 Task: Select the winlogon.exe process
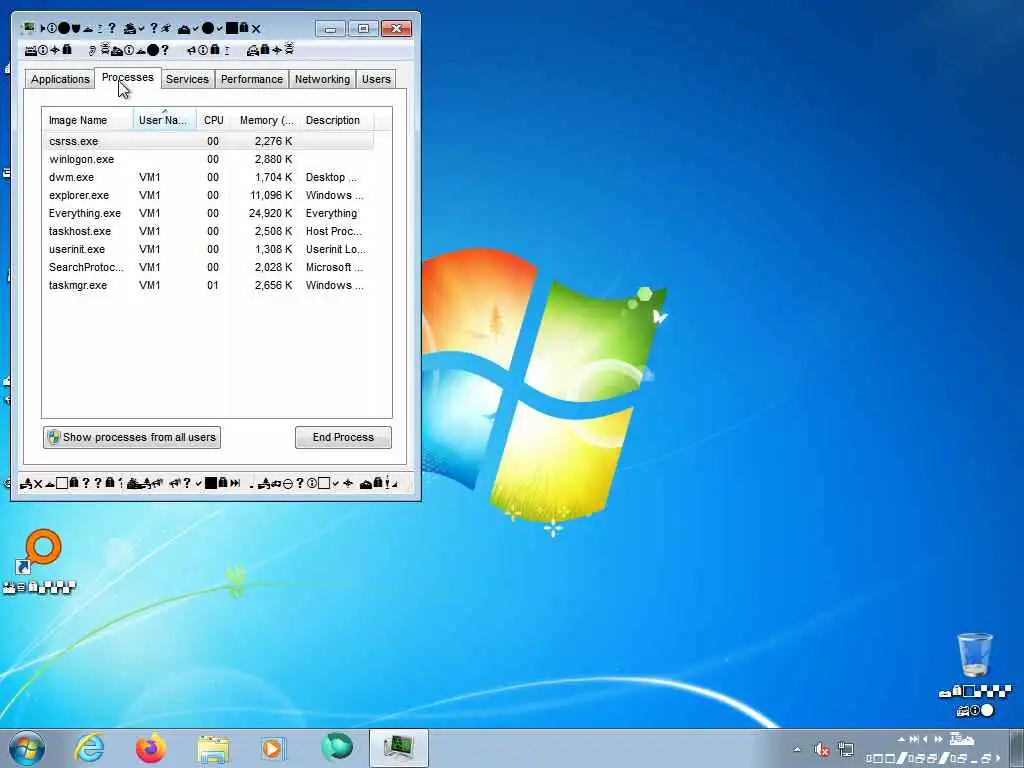click(208, 159)
